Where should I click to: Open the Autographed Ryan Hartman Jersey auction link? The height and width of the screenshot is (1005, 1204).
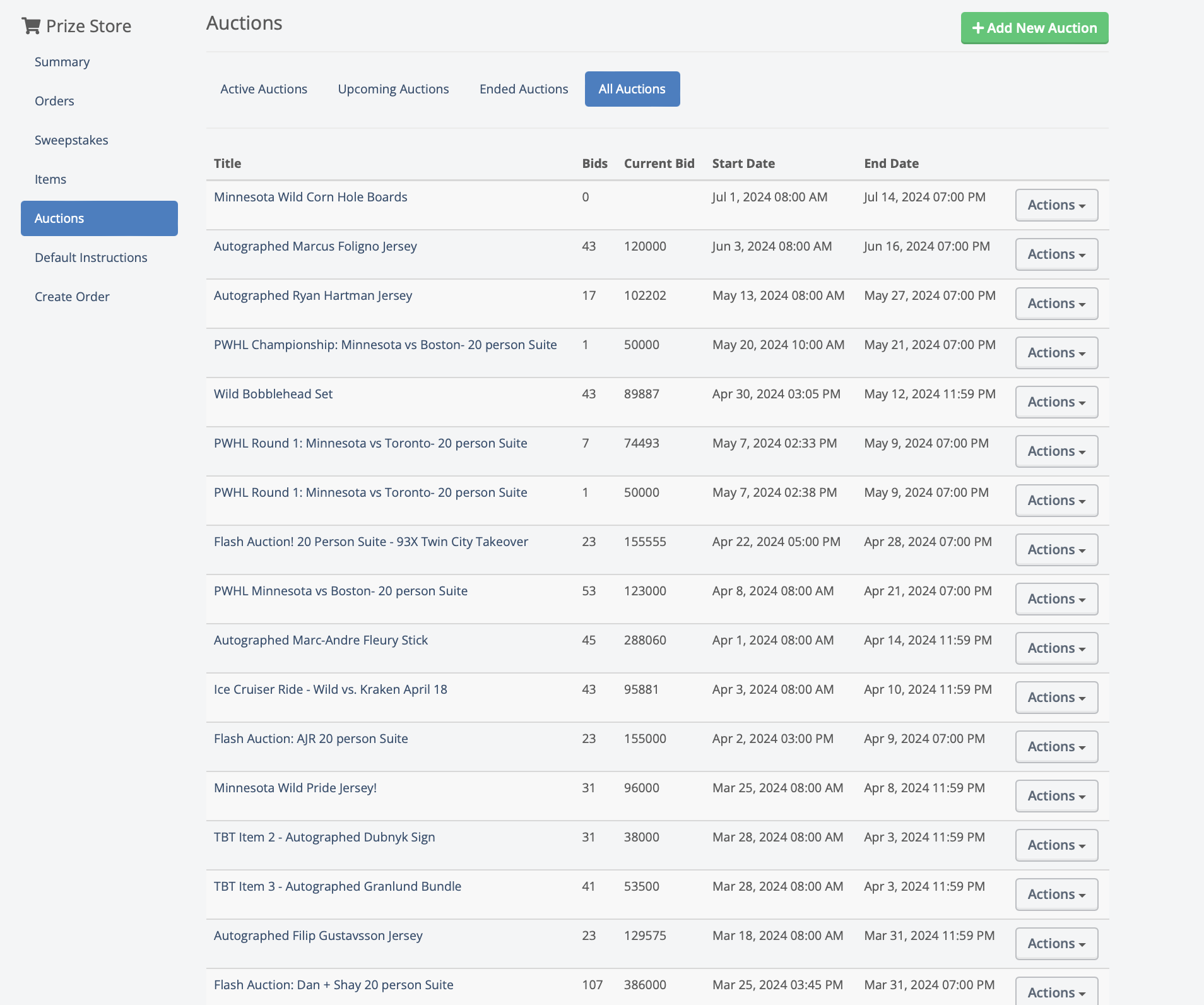click(x=313, y=295)
